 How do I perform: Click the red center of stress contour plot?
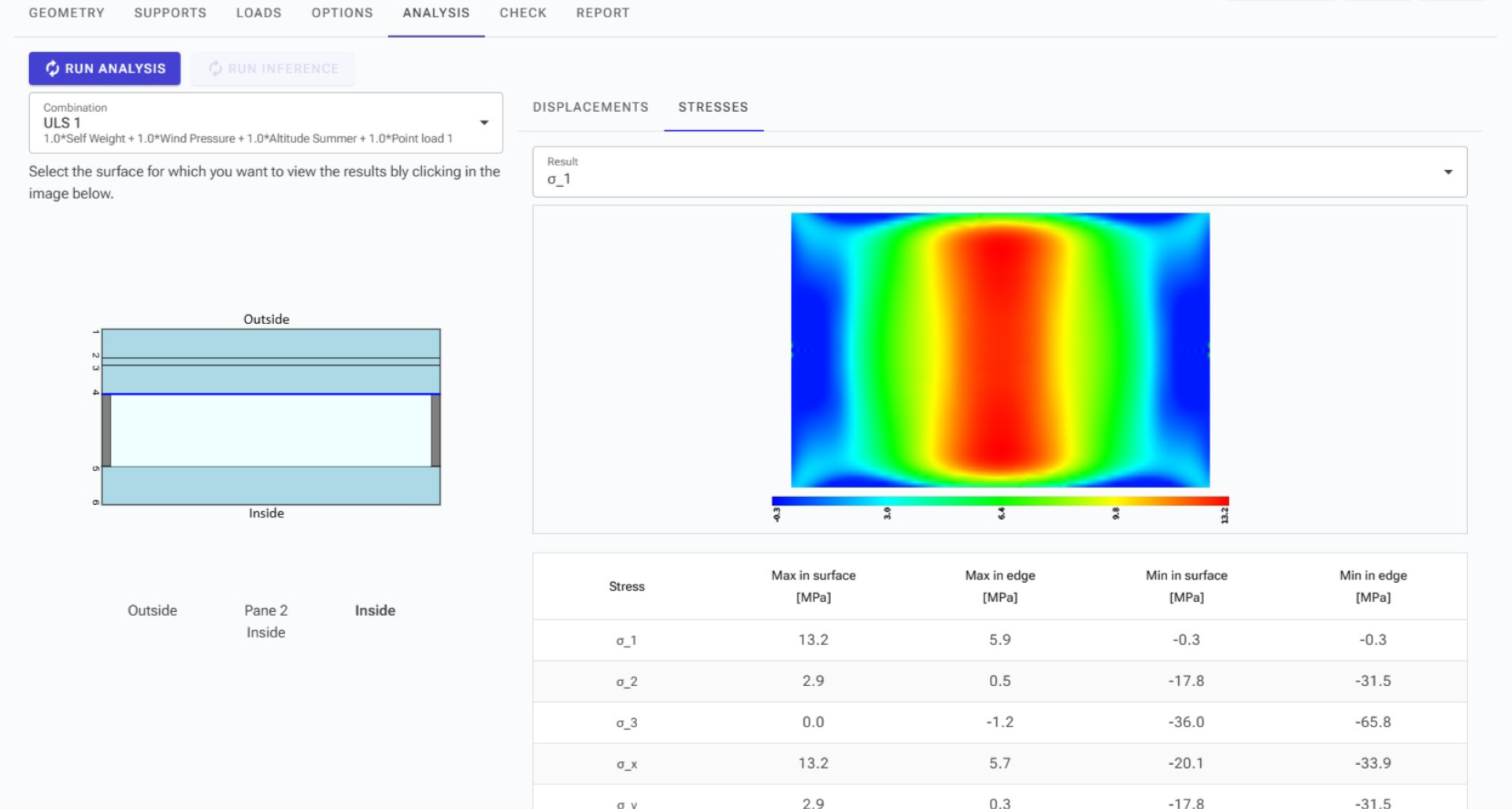point(1000,350)
